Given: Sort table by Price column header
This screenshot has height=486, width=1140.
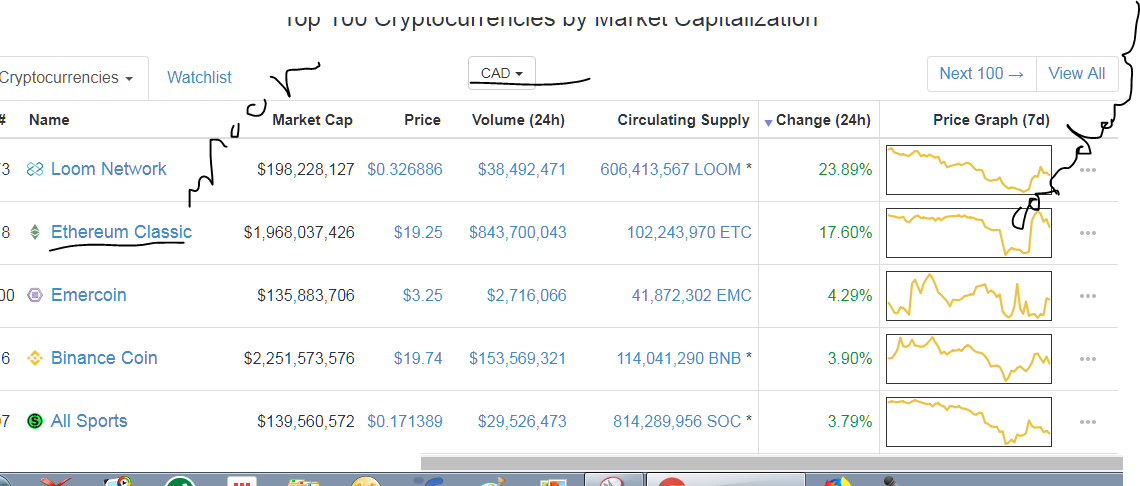Looking at the screenshot, I should tap(422, 120).
